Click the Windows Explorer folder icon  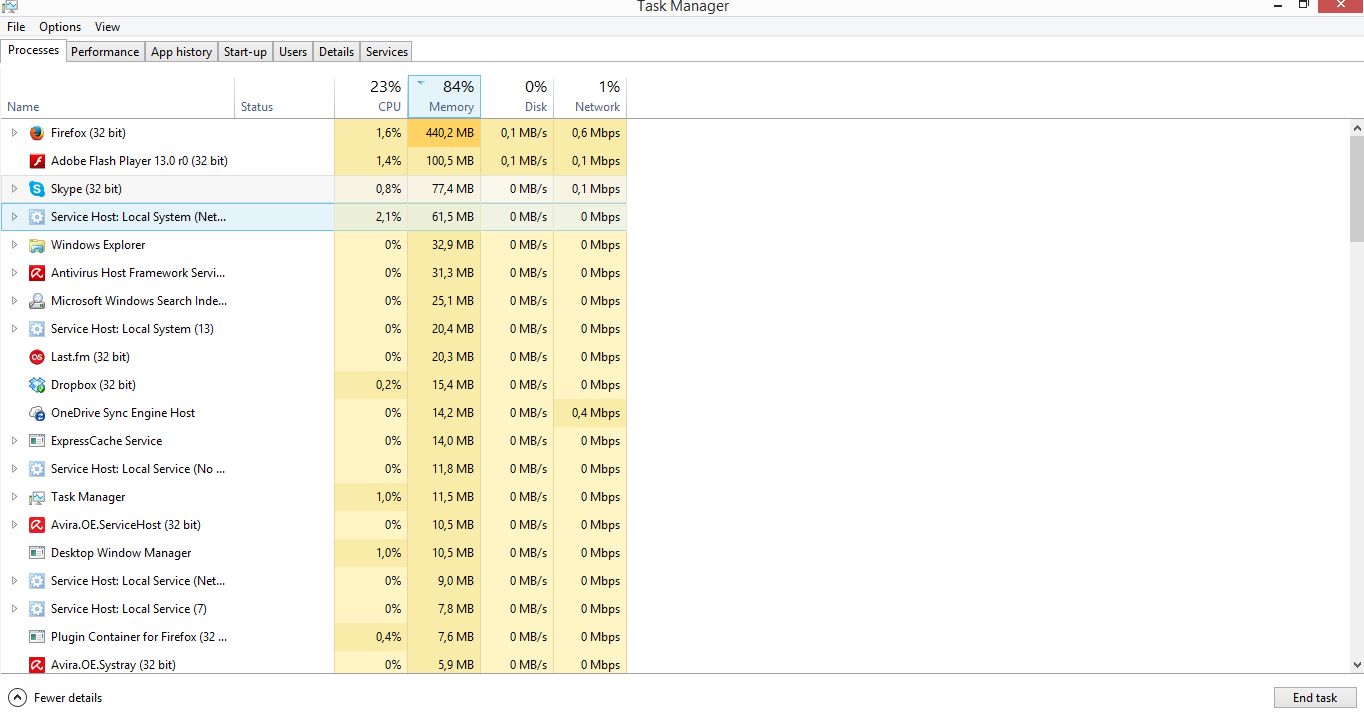point(37,245)
